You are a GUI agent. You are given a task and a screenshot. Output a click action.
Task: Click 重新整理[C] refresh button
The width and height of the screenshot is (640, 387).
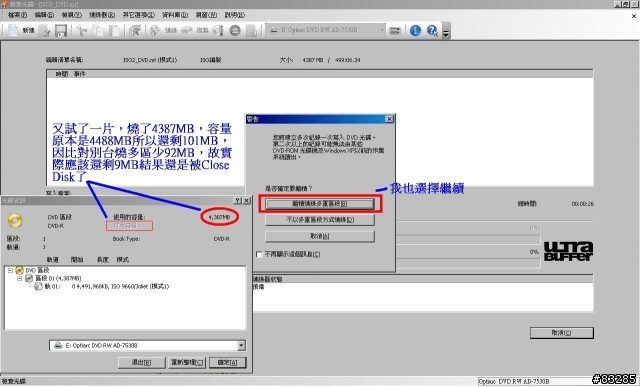(x=187, y=363)
